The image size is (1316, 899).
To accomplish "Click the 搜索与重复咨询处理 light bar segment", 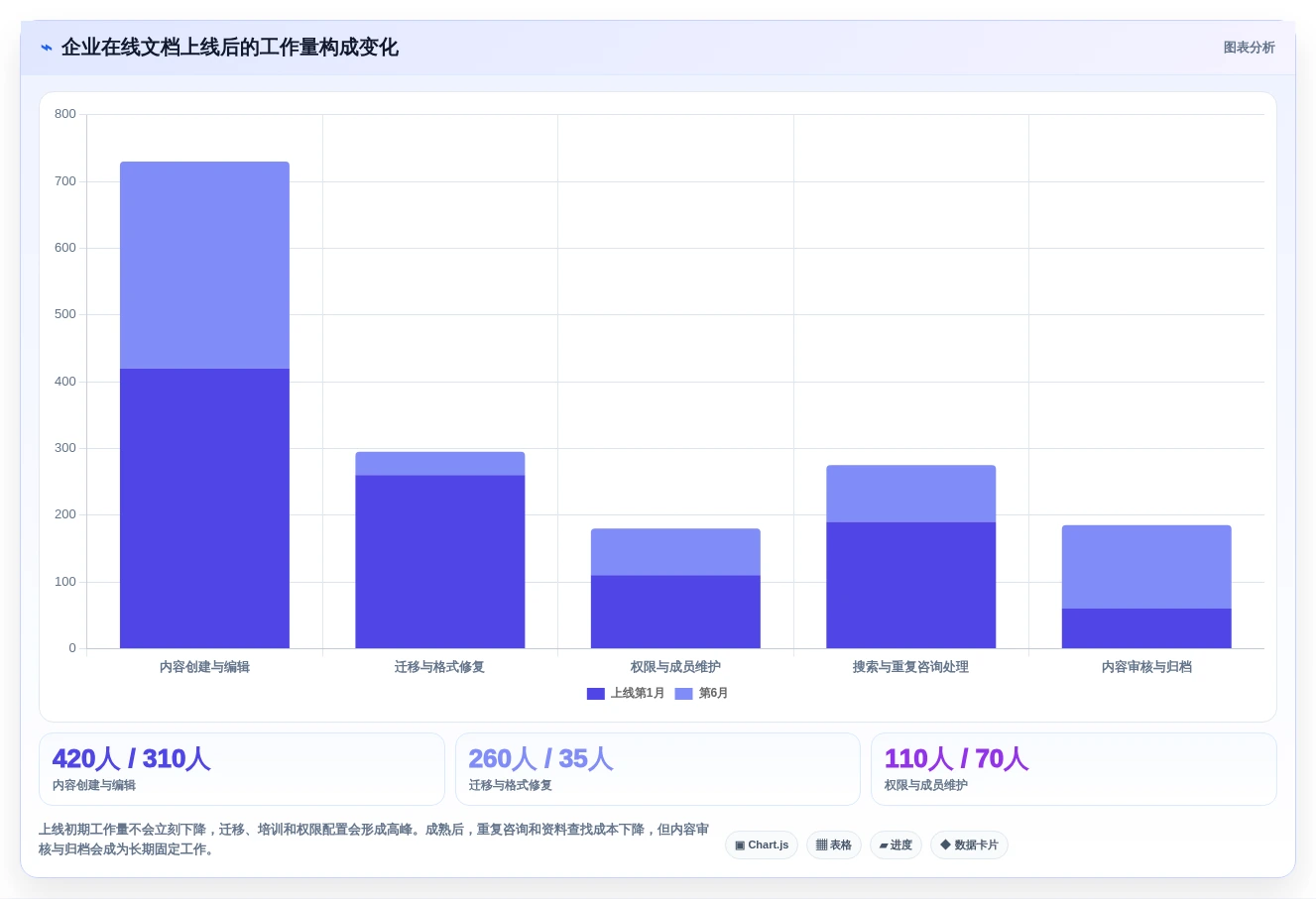I will (911, 494).
